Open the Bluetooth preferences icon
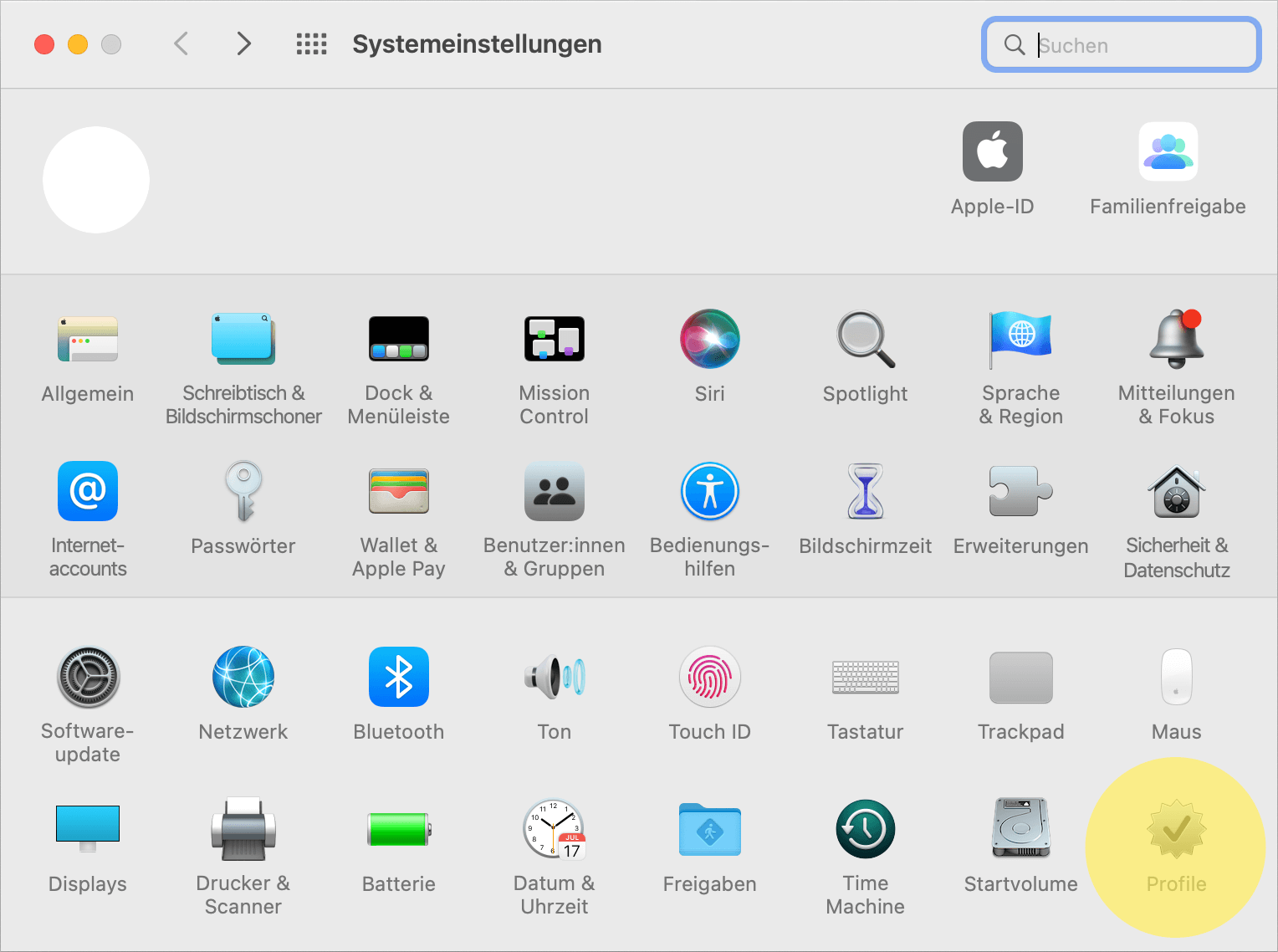Screen dimensions: 1278x952 click(x=399, y=677)
